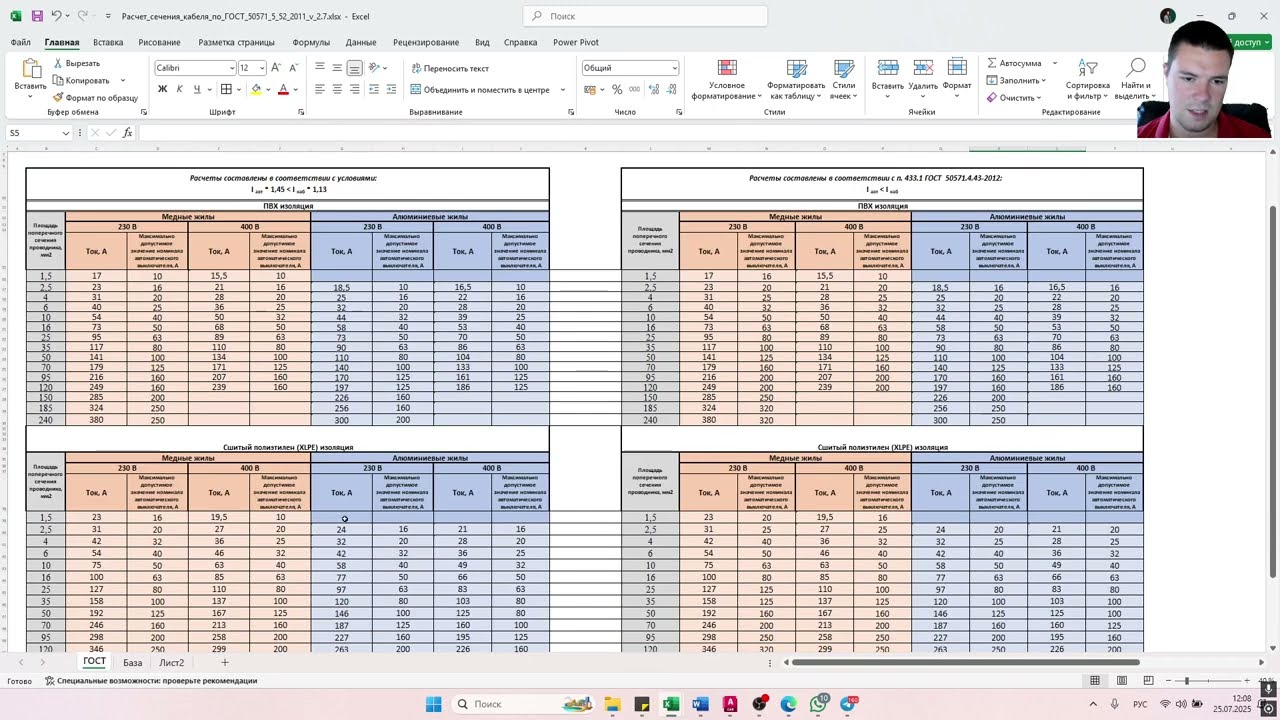Open File Explorer from the taskbar
1280x720 pixels.
tap(612, 705)
